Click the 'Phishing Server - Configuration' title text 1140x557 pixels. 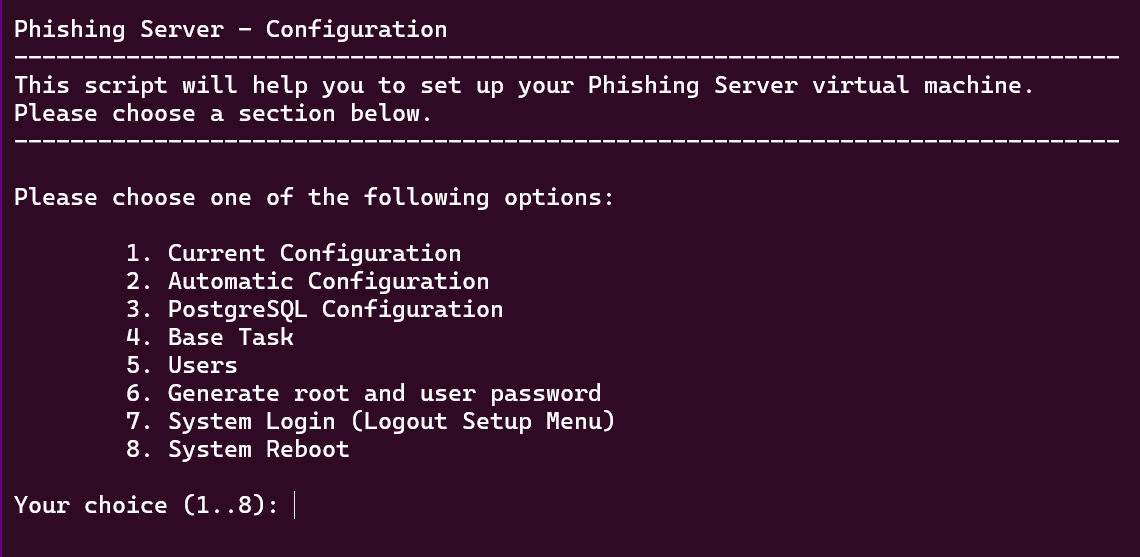click(230, 29)
